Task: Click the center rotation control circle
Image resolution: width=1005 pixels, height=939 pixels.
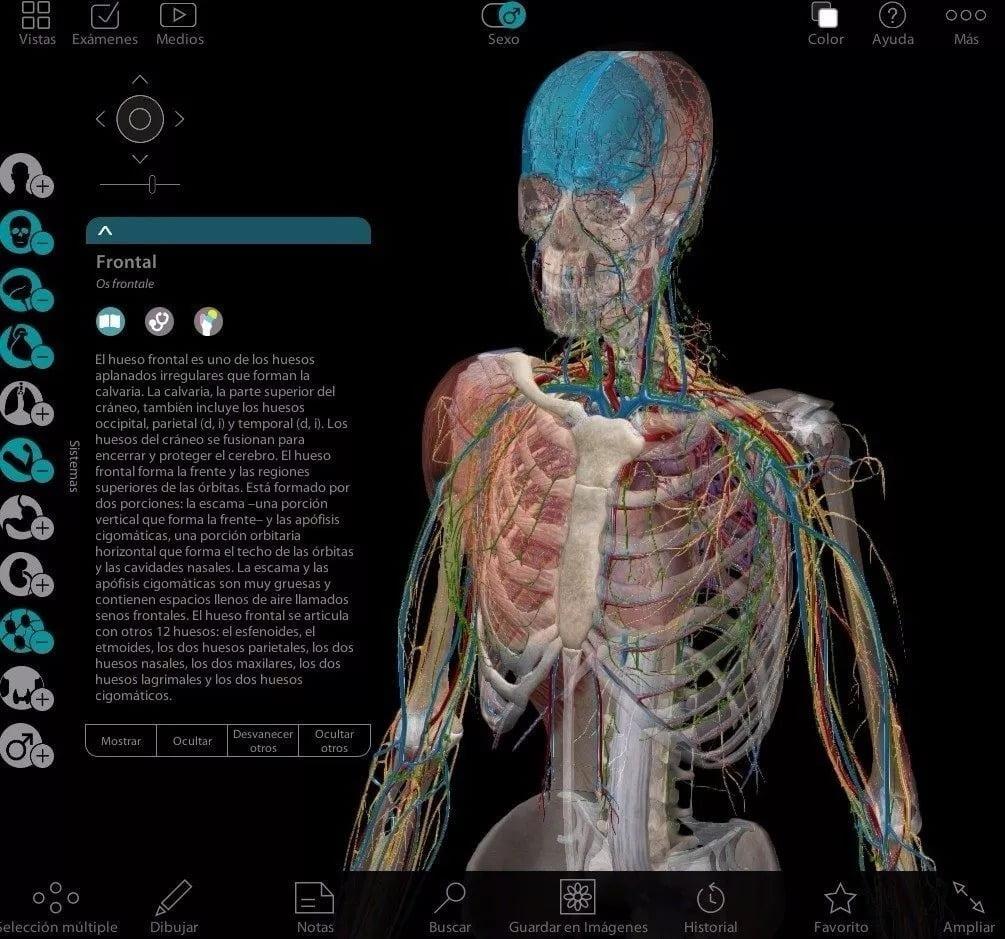Action: coord(140,120)
